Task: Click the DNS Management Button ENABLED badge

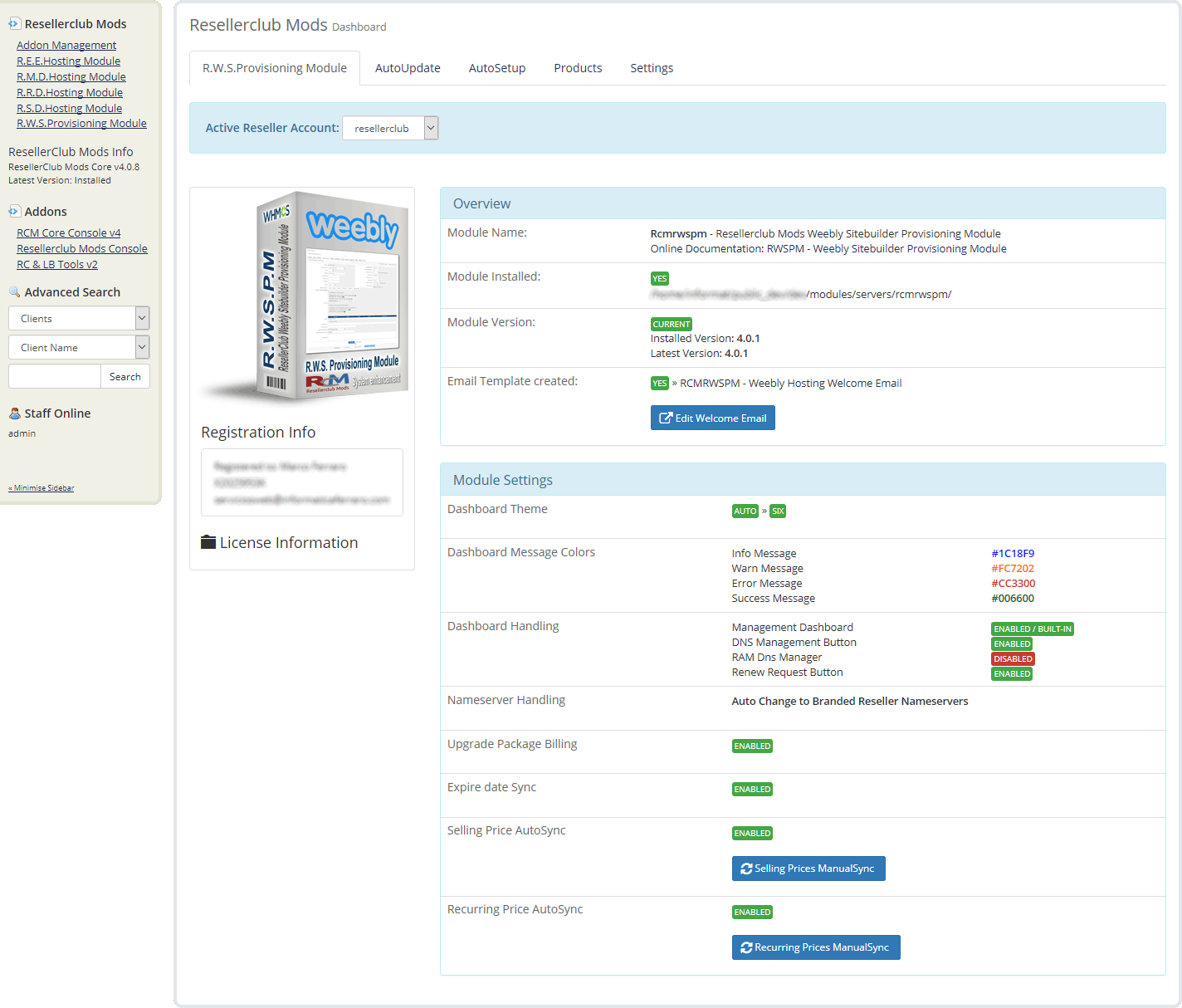Action: 1012,644
